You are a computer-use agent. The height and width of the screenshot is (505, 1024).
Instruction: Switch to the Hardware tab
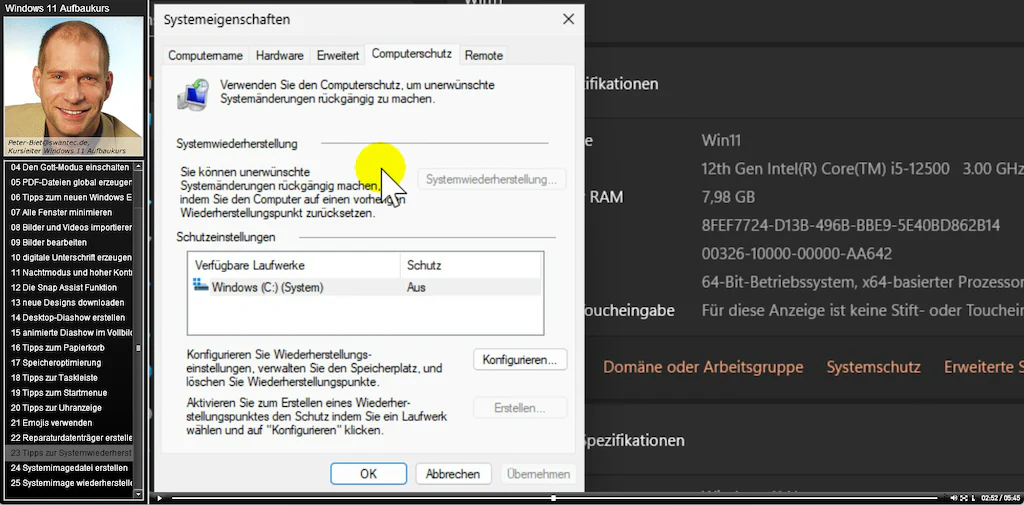[280, 56]
